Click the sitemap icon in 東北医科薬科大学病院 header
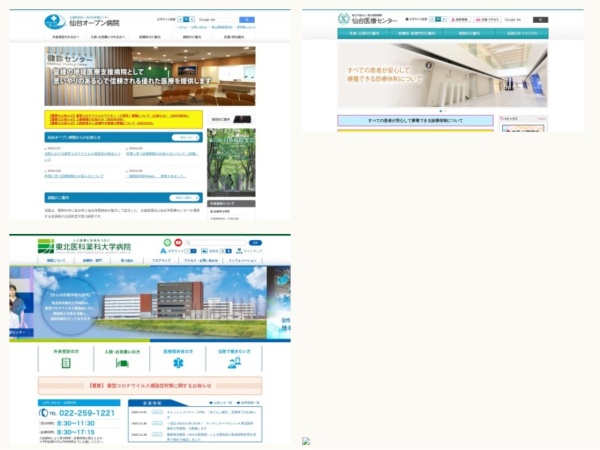The width and height of the screenshot is (600, 450). coord(239,251)
